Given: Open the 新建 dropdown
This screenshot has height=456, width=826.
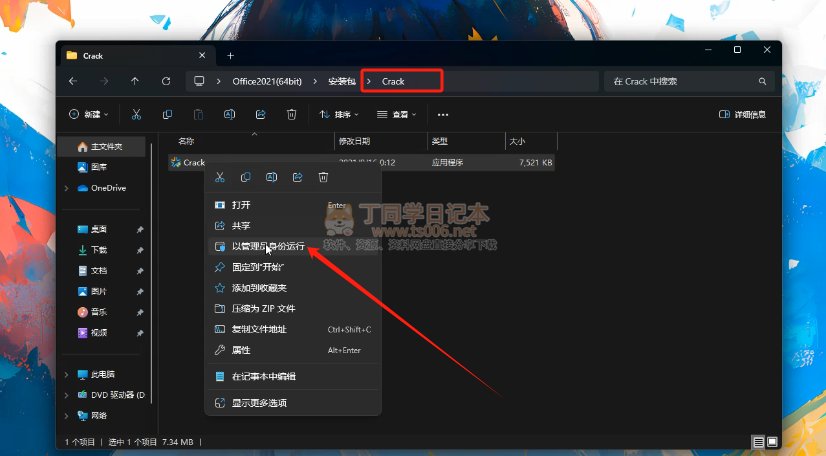Looking at the screenshot, I should [x=88, y=114].
